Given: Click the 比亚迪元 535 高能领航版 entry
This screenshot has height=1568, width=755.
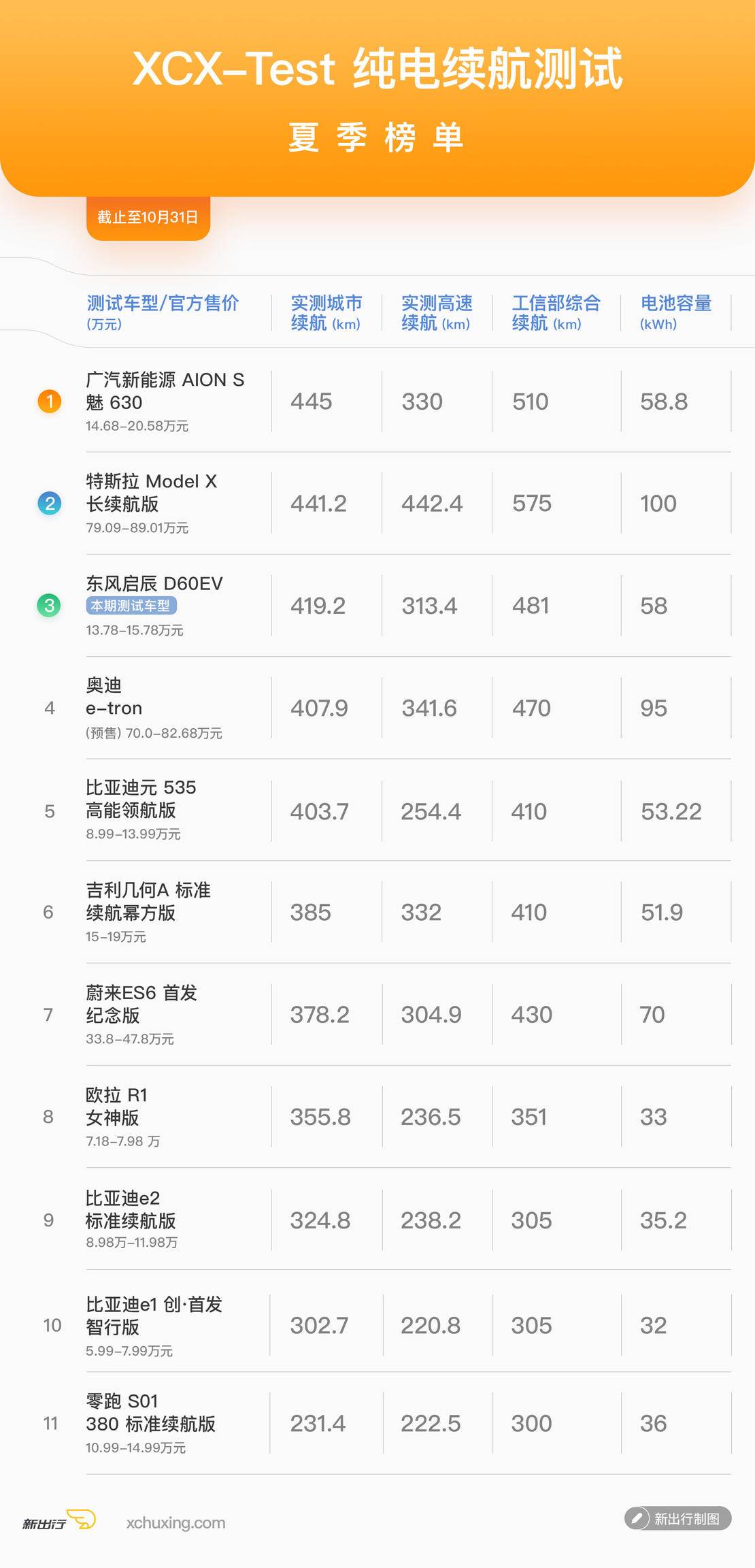Looking at the screenshot, I should (141, 799).
